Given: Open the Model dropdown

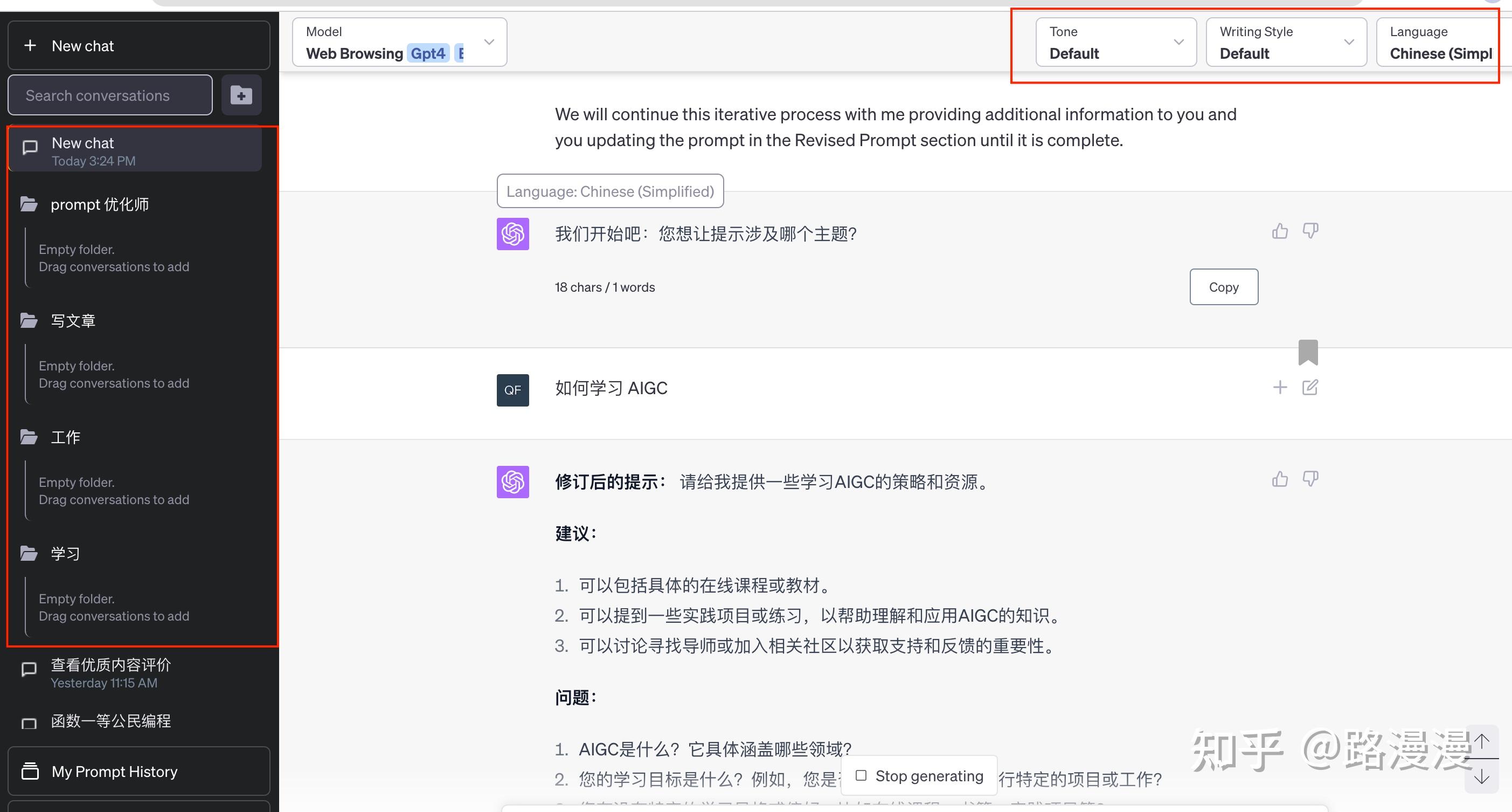Looking at the screenshot, I should coord(400,42).
